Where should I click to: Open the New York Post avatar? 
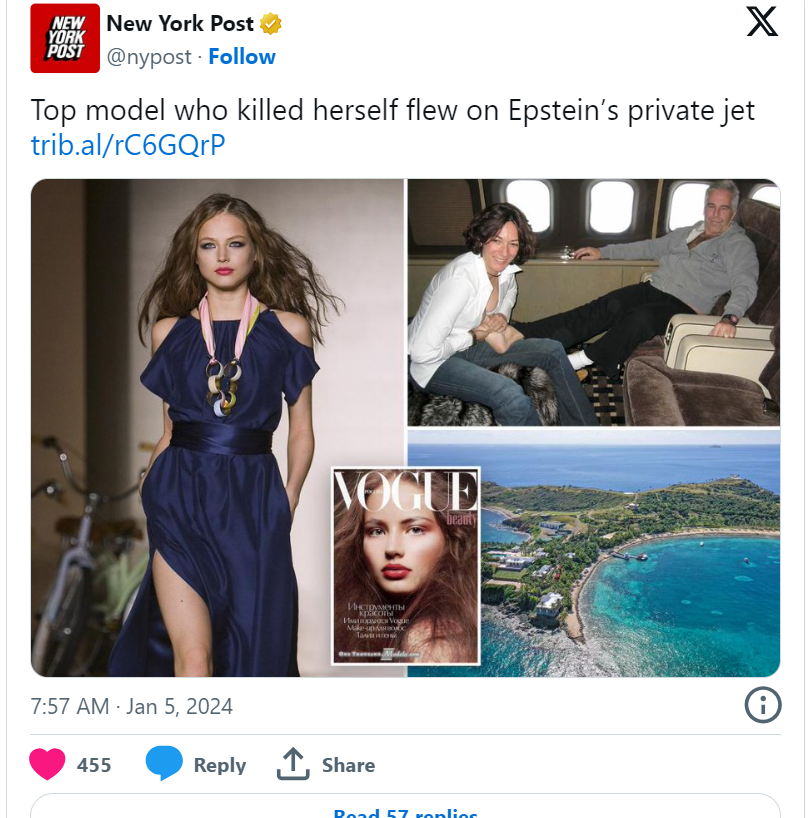click(65, 38)
